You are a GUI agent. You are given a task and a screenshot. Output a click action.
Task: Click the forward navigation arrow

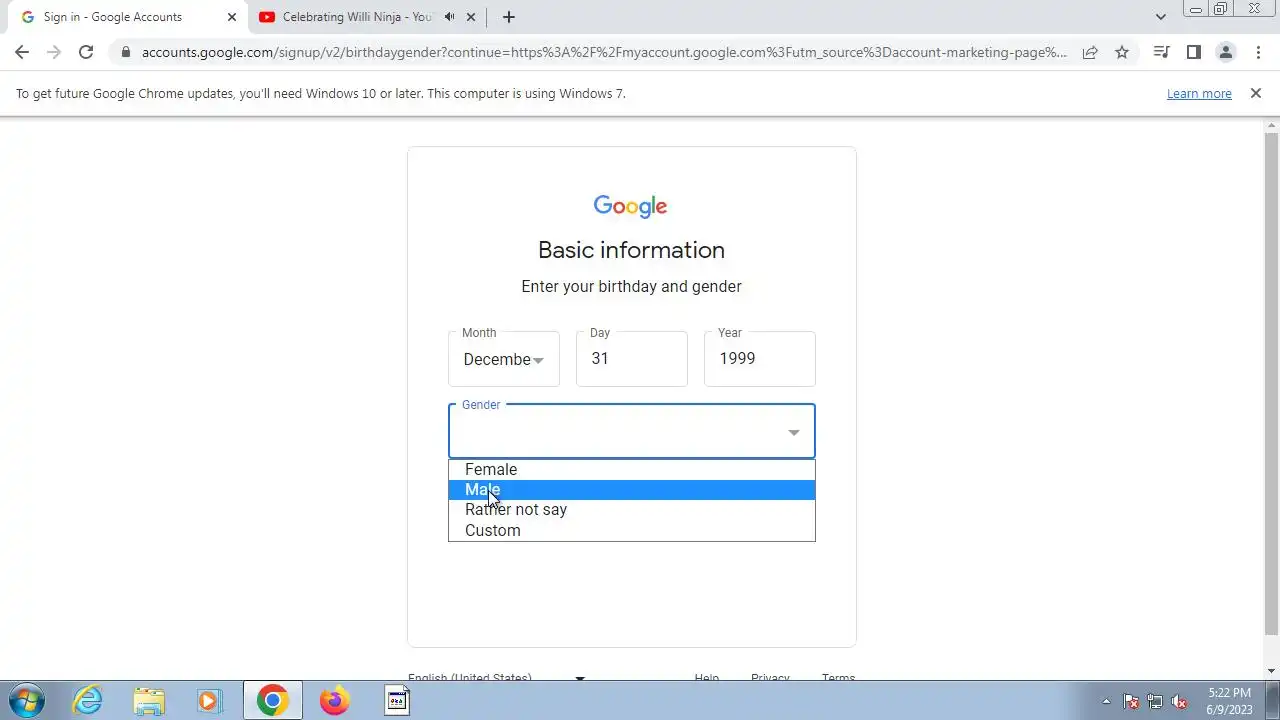[x=54, y=52]
